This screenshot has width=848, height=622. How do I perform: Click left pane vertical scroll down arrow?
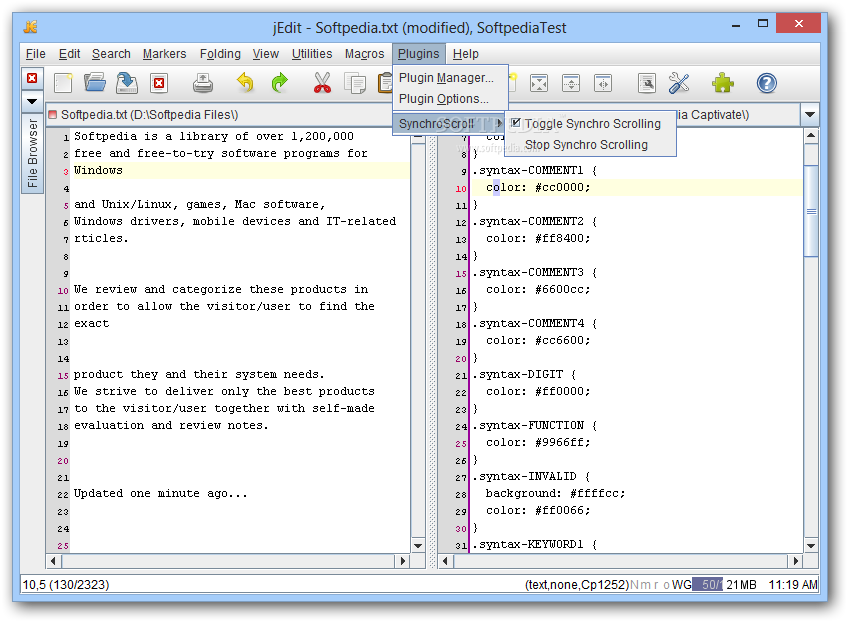click(x=418, y=546)
